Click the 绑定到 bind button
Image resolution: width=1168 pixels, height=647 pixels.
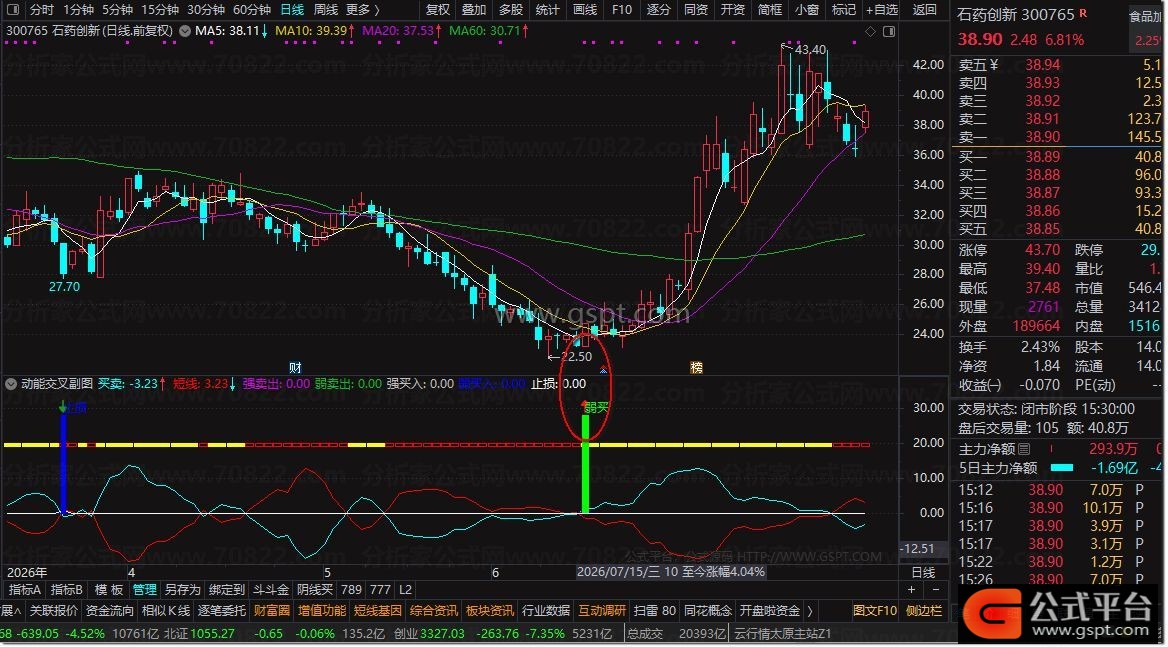point(226,590)
